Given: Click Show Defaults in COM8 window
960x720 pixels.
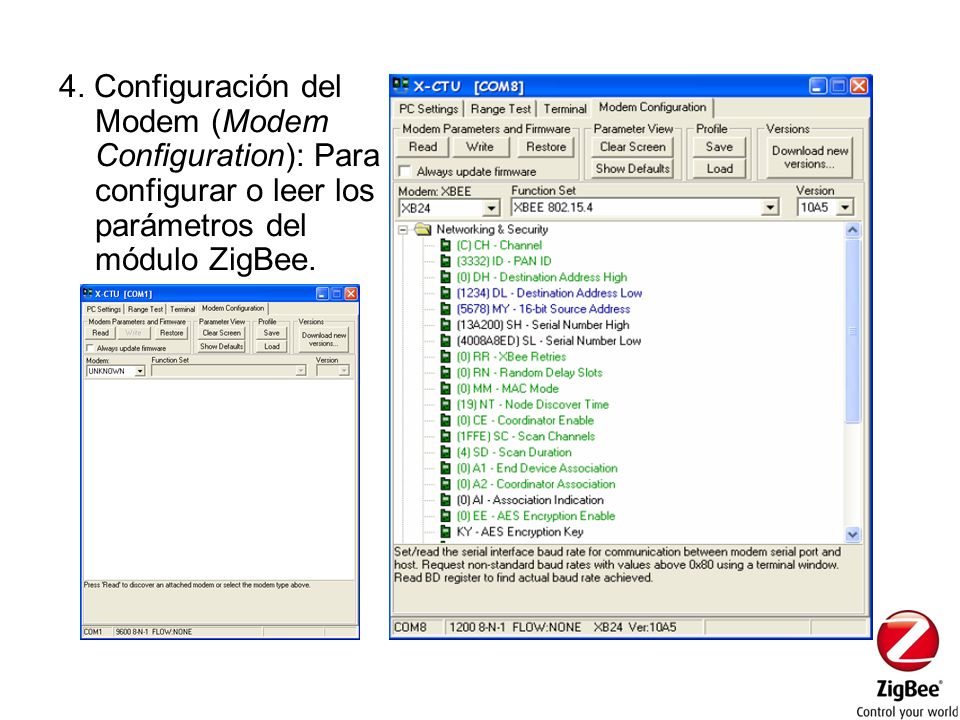Looking at the screenshot, I should coord(632,168).
